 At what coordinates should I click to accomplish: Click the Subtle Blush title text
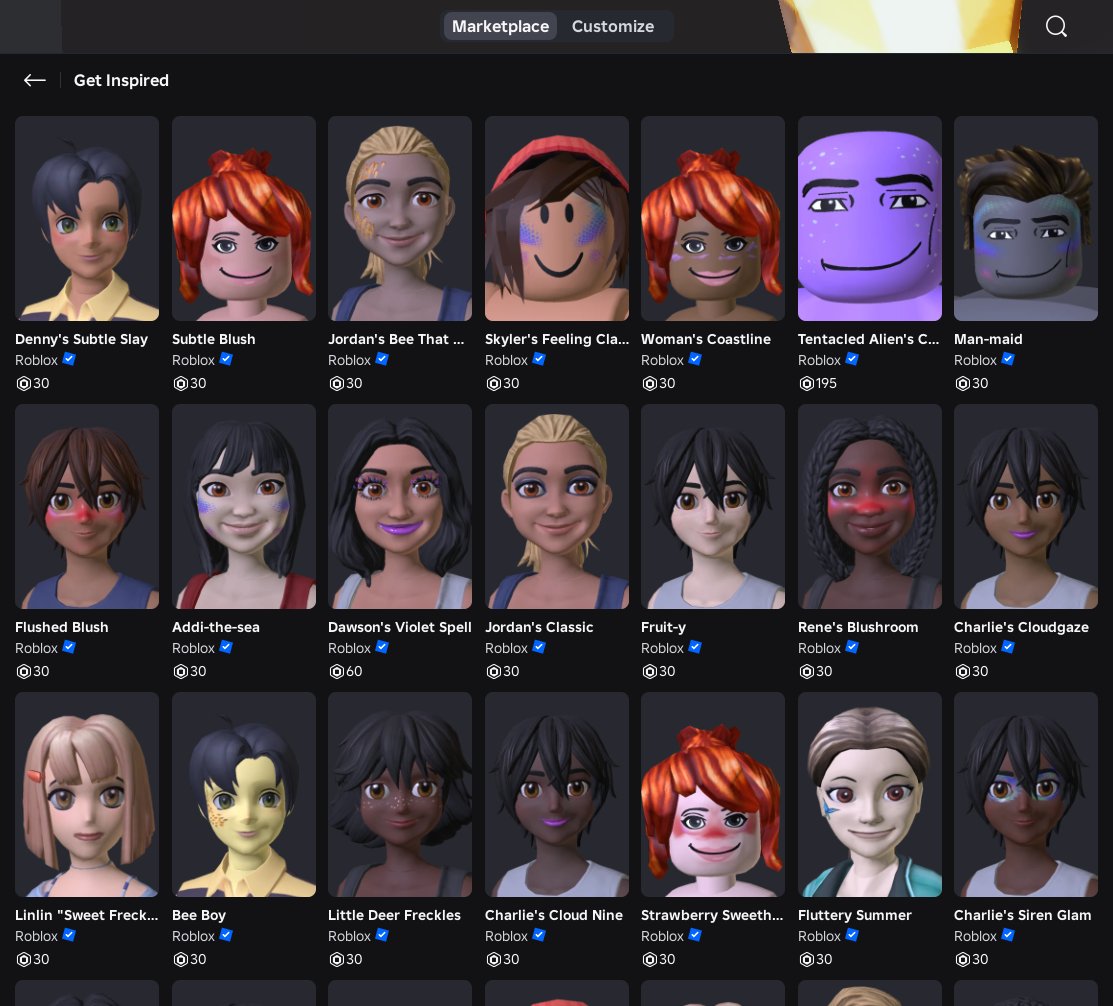tap(214, 339)
